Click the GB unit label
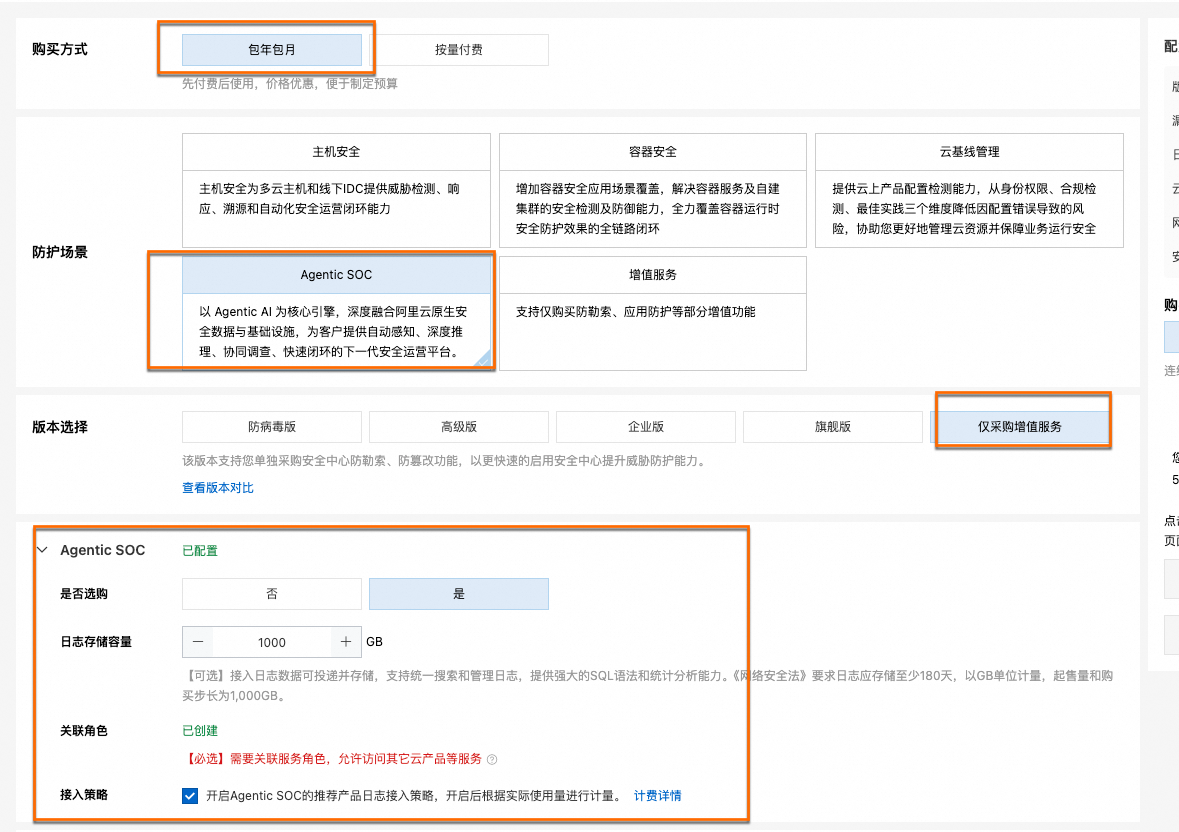The image size is (1179, 832). click(x=374, y=642)
